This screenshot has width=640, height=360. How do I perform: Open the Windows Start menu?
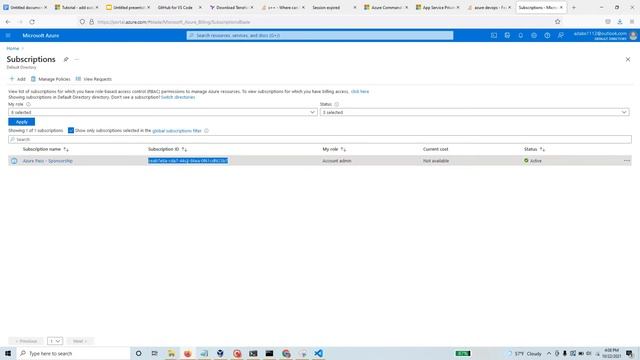pyautogui.click(x=8, y=353)
